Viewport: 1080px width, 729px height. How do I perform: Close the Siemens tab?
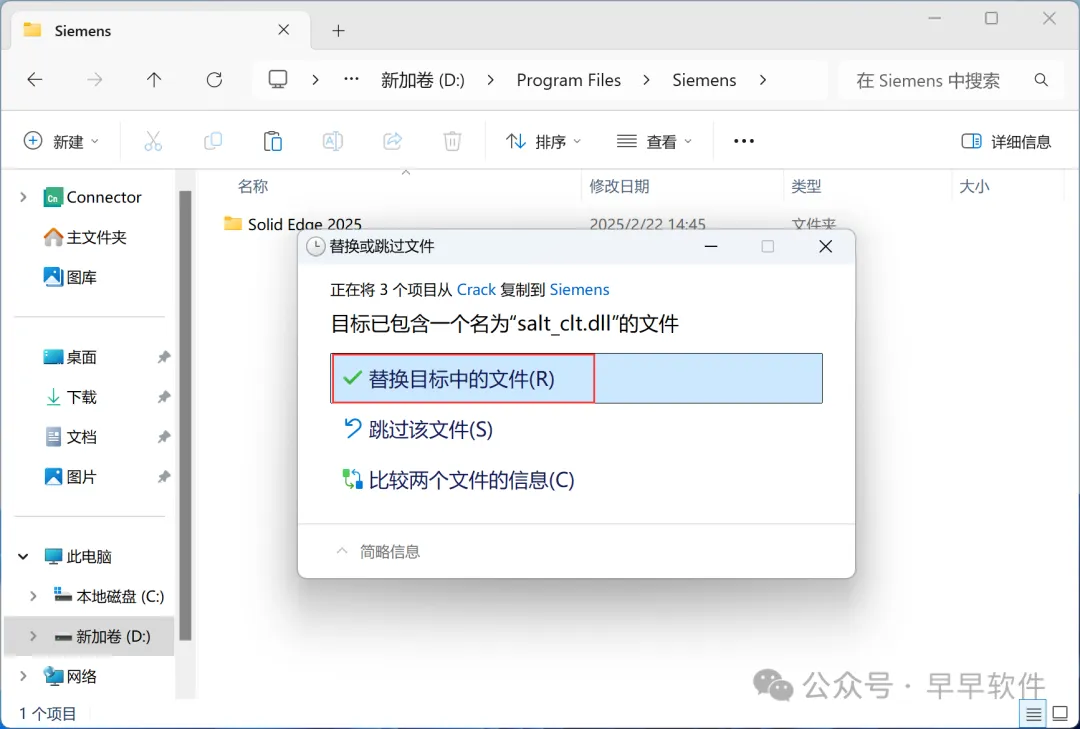coord(284,30)
